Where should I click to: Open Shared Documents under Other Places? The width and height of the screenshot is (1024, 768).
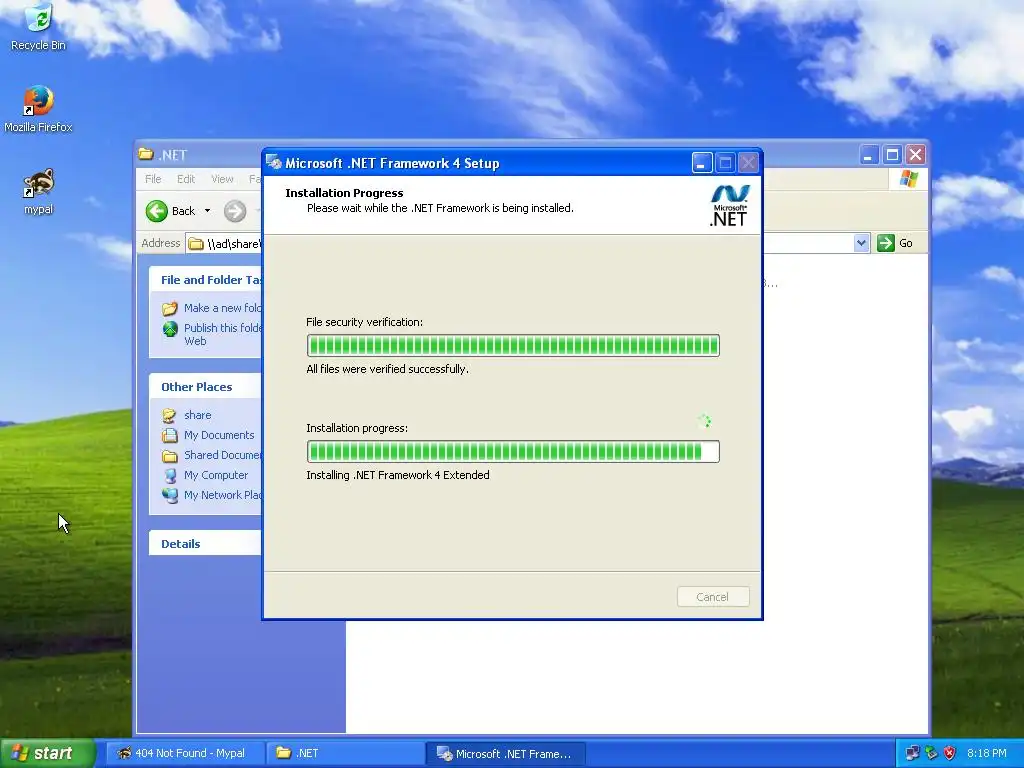222,455
